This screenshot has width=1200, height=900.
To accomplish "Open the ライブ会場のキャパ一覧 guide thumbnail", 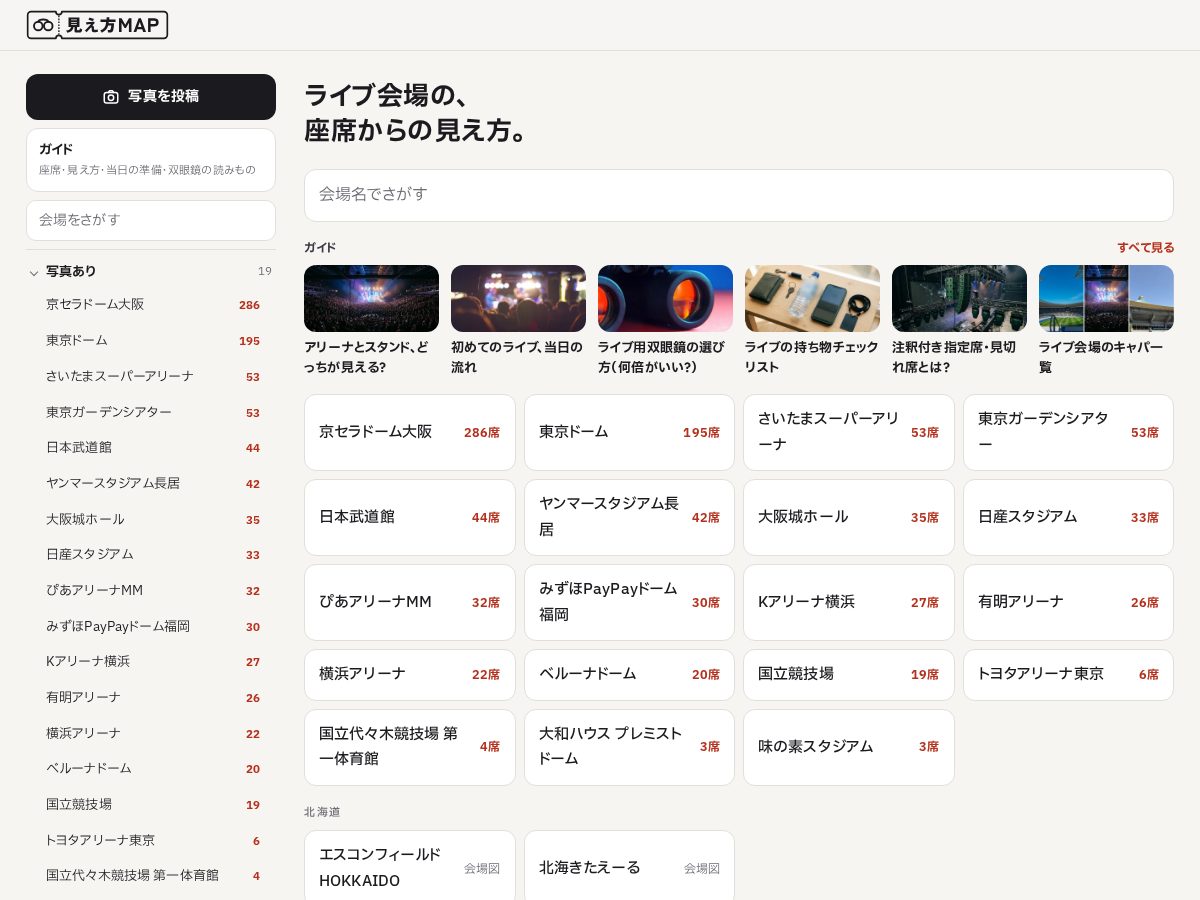I will coord(1106,298).
